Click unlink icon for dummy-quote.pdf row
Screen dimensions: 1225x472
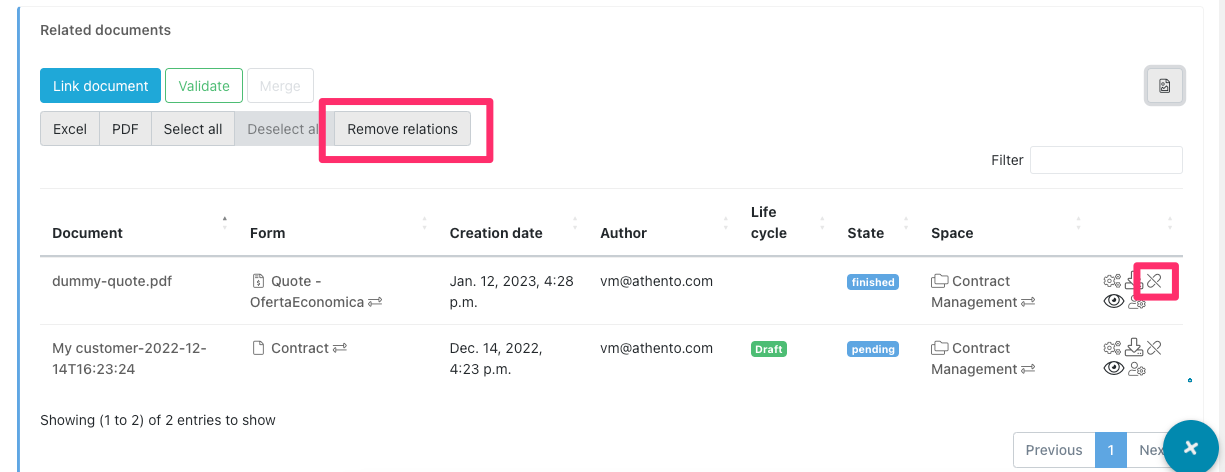(1154, 281)
